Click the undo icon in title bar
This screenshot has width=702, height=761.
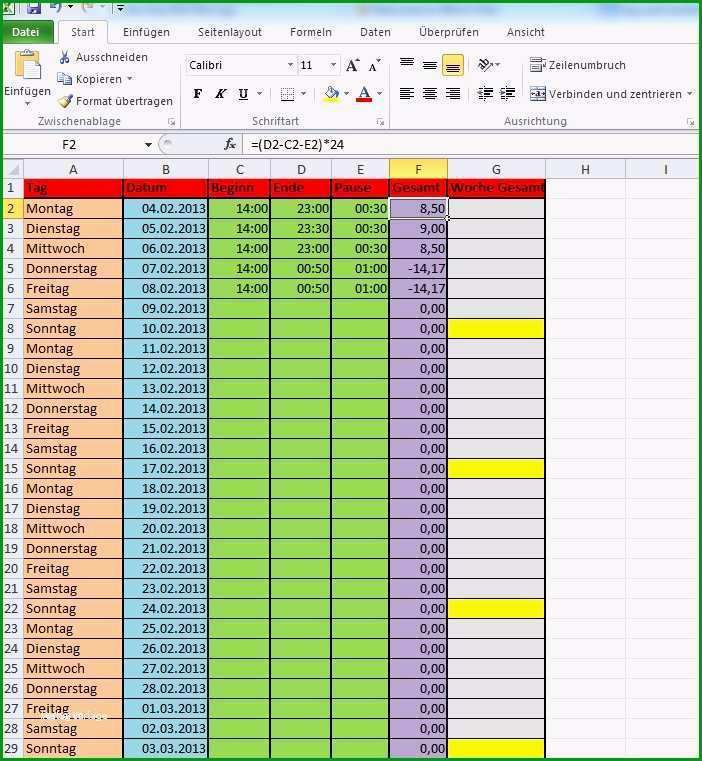[x=55, y=6]
